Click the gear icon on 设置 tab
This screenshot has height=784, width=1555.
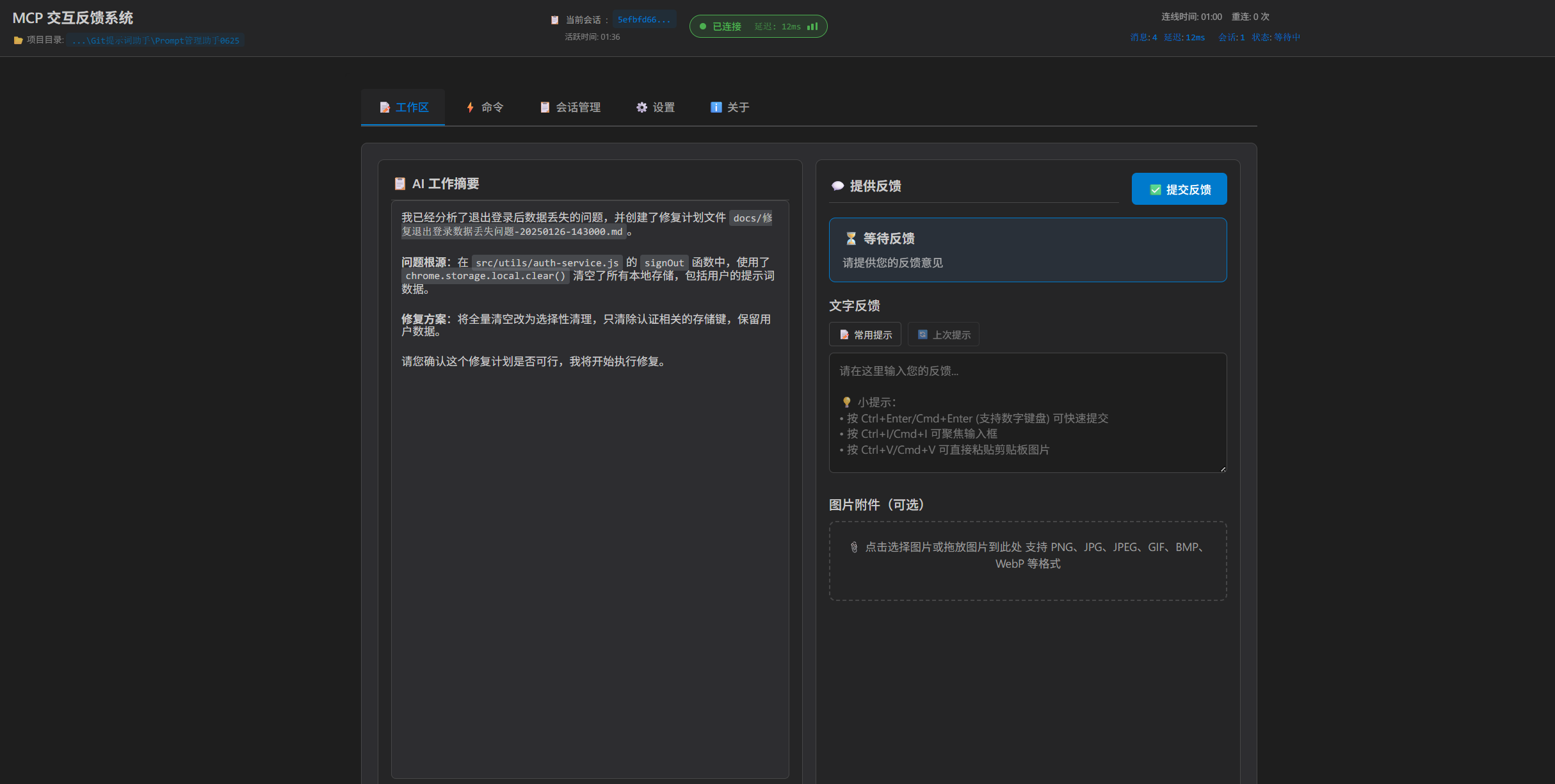coord(641,108)
